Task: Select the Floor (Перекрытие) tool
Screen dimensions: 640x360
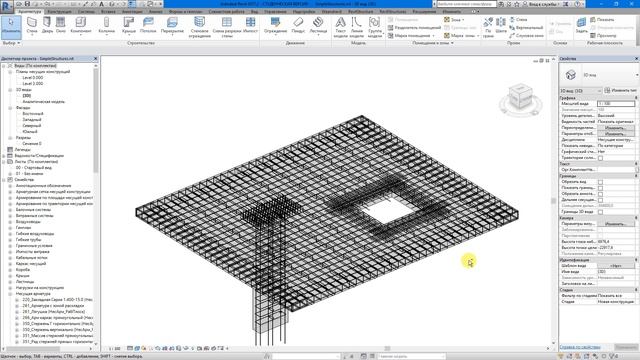Action: (172, 26)
